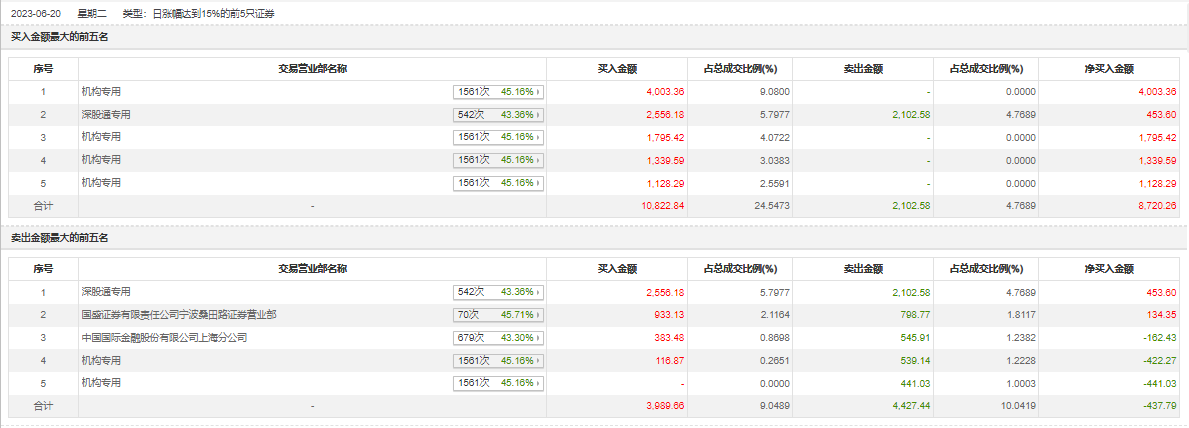The height and width of the screenshot is (428, 1189).
Task: Click 机构专用 at rank 1 of buyers table
Action: tap(101, 91)
